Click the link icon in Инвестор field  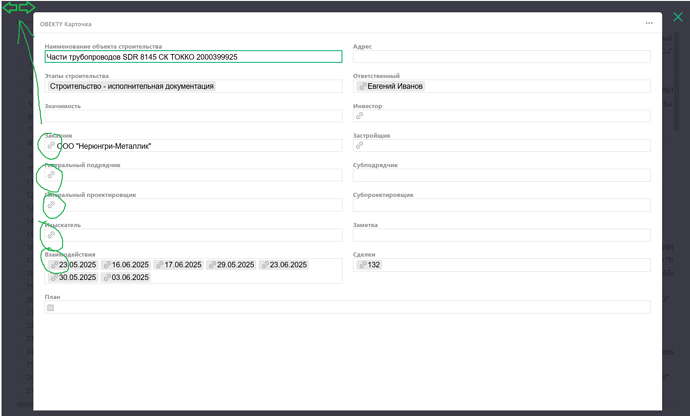[x=360, y=116]
